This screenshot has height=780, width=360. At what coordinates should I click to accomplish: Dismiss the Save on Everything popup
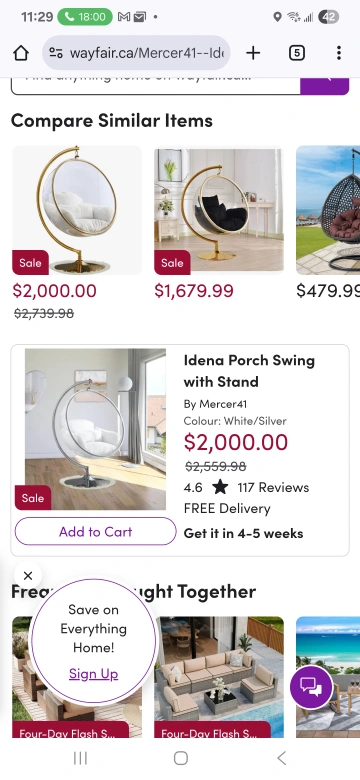(28, 576)
